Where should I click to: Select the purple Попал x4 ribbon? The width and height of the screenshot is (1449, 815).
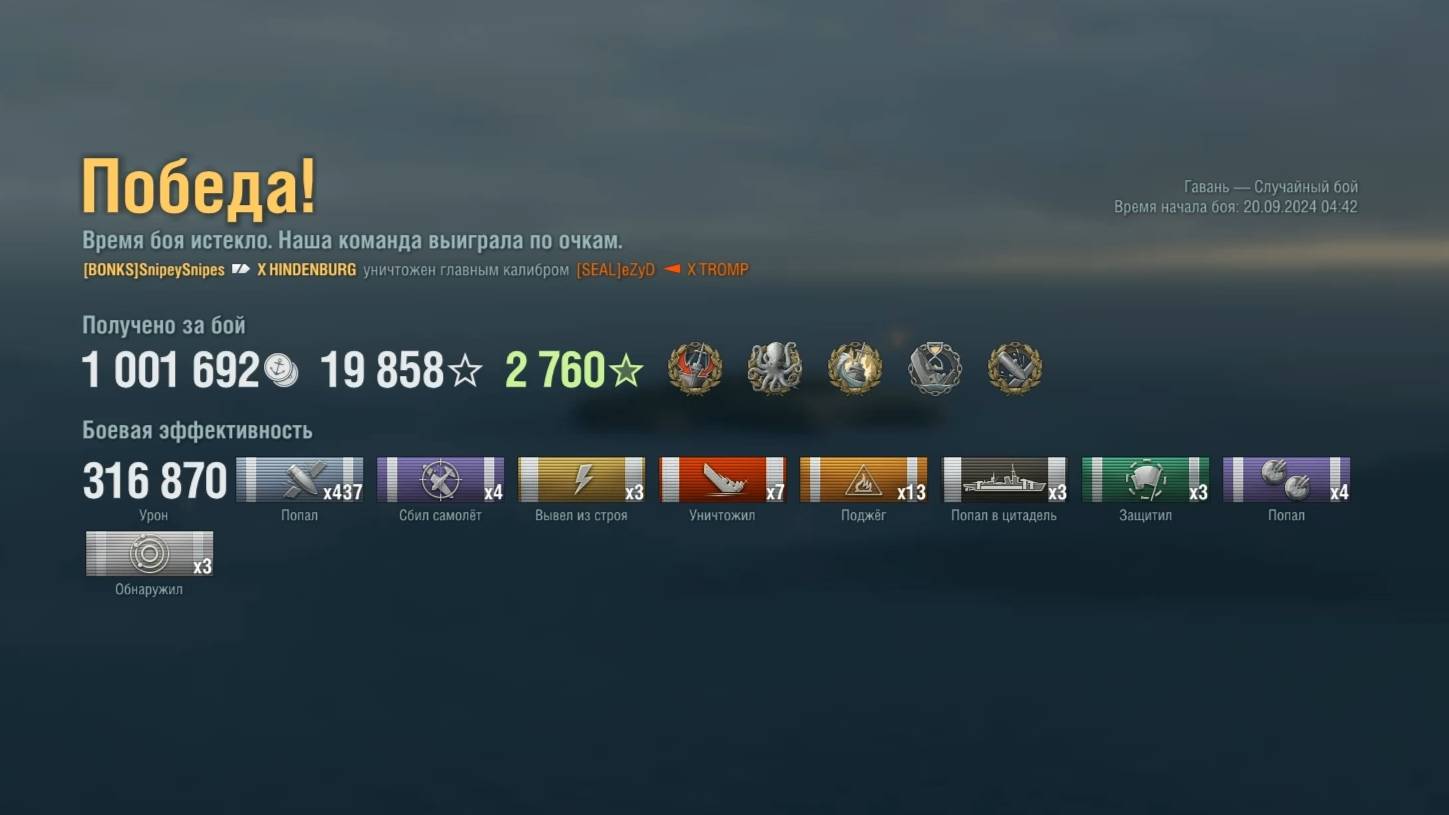[x=1286, y=480]
